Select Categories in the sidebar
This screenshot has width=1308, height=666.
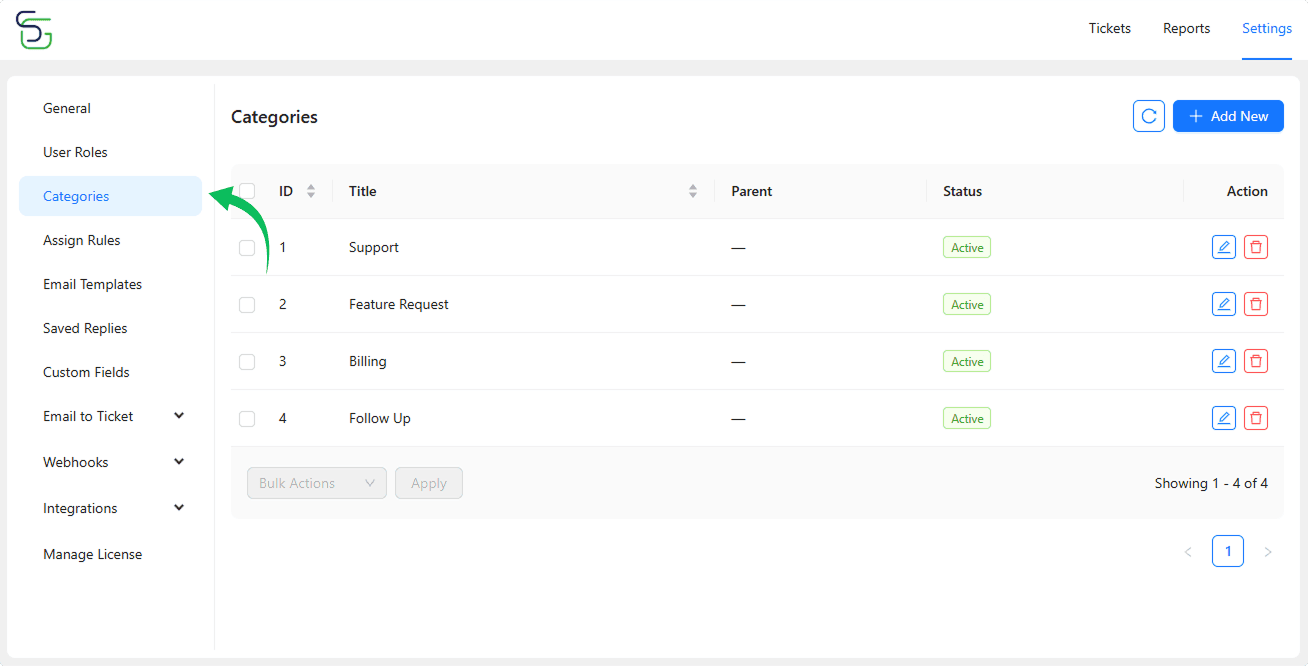pos(111,196)
